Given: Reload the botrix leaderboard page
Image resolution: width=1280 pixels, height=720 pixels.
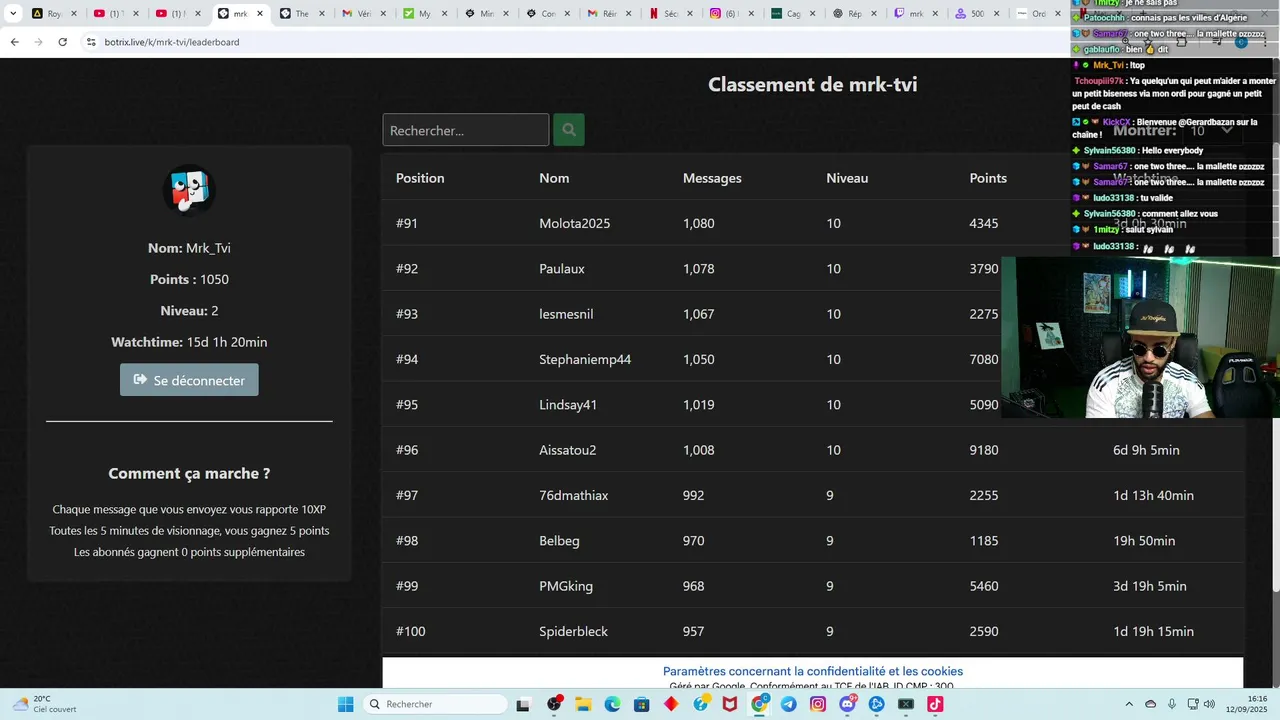Looking at the screenshot, I should (x=62, y=42).
